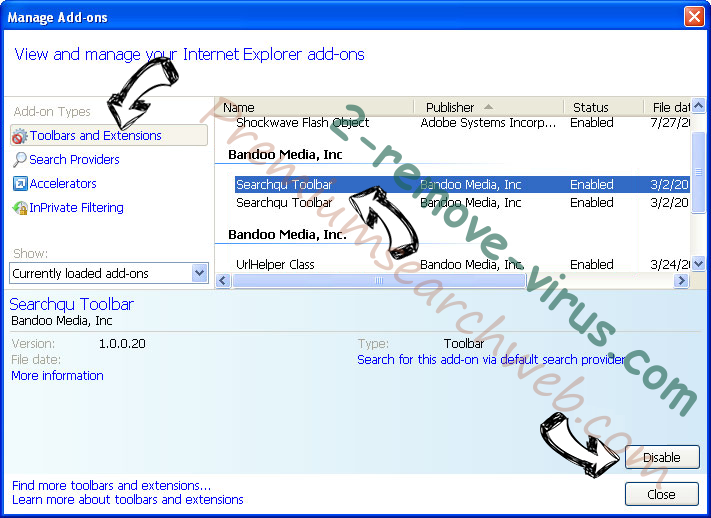This screenshot has height=518, width=711.
Task: Click the Close button
Action: (x=662, y=494)
